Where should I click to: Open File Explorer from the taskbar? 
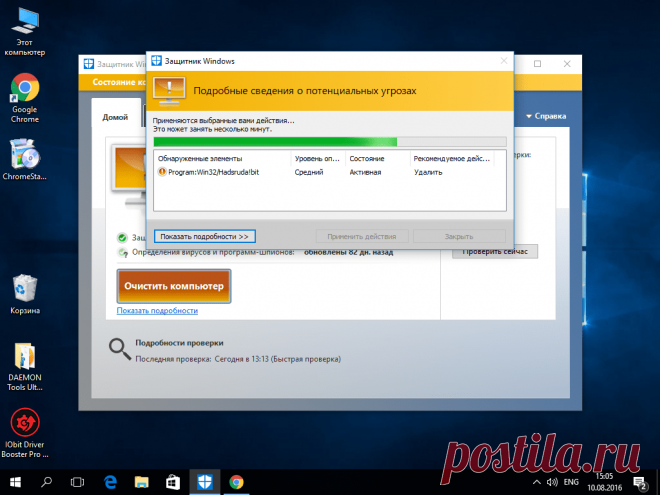coord(141,482)
